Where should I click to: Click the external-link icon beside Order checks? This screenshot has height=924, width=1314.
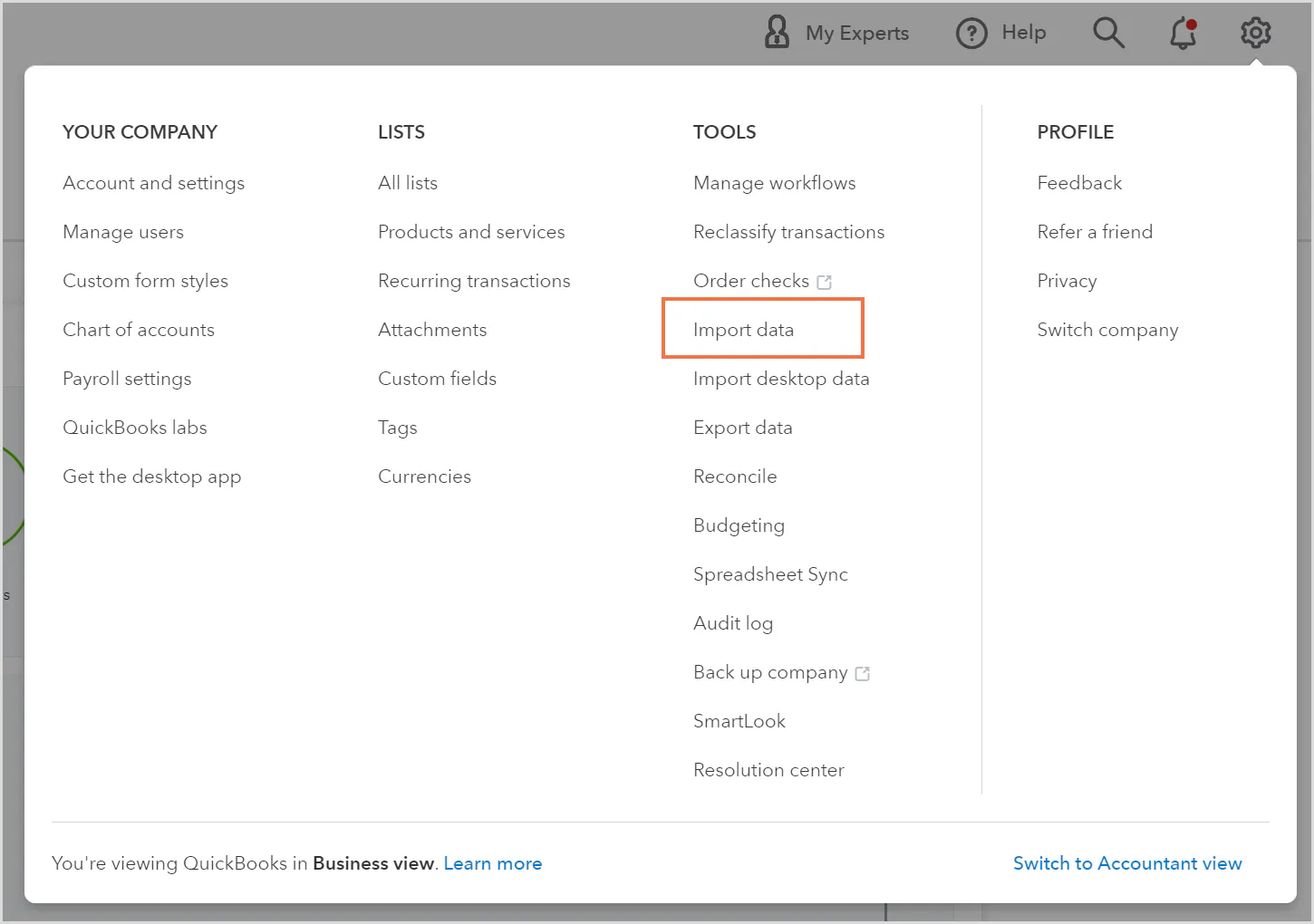[x=824, y=282]
